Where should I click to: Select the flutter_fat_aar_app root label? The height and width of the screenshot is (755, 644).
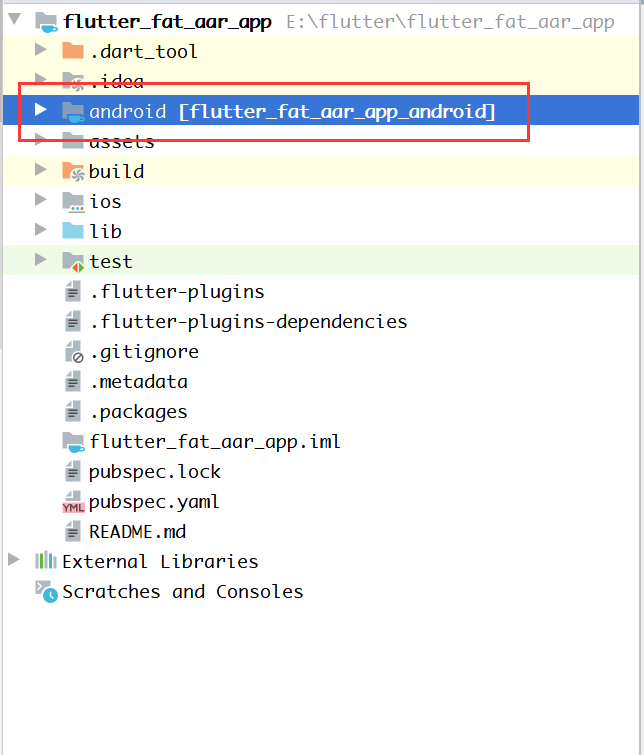pyautogui.click(x=168, y=22)
